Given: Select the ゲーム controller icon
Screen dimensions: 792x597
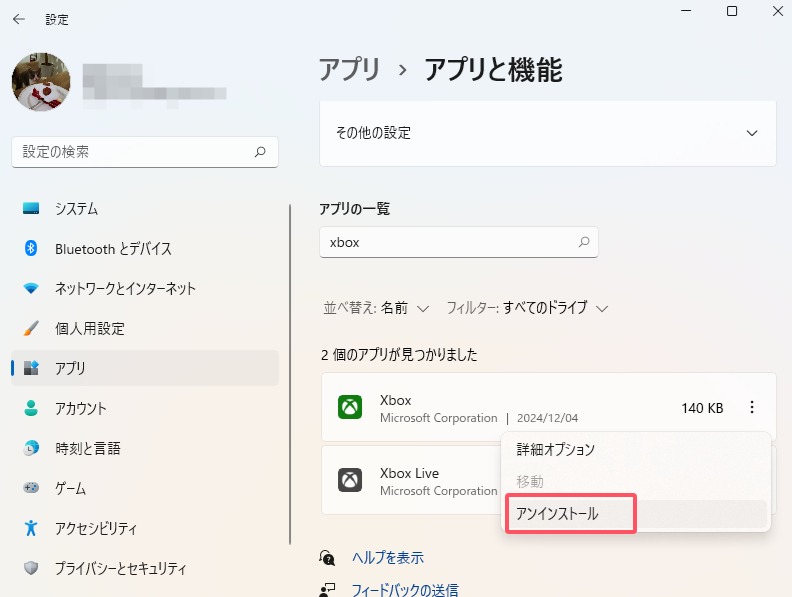Looking at the screenshot, I should (31, 488).
